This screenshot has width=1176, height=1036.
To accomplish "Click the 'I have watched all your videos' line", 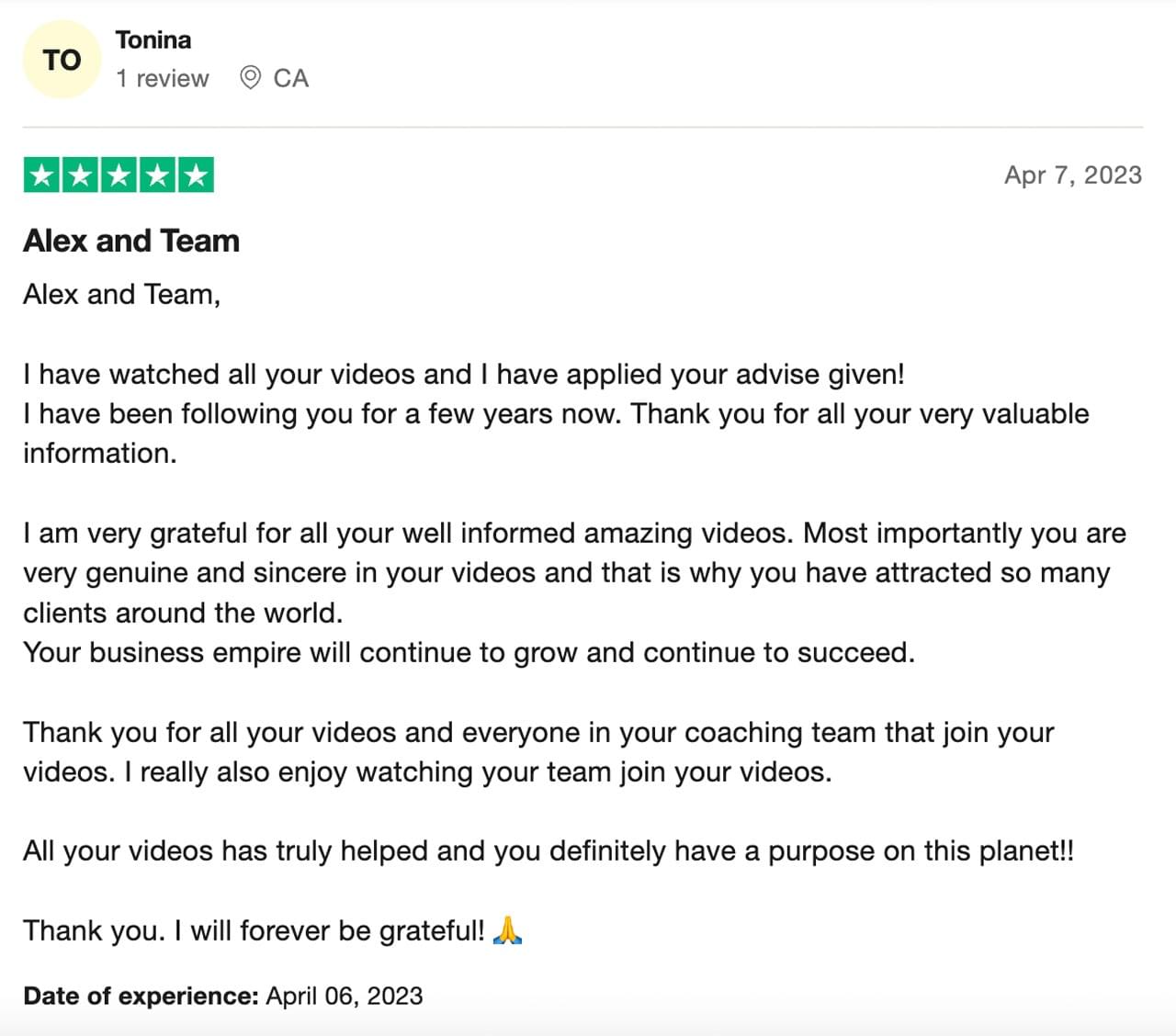I will [x=464, y=374].
